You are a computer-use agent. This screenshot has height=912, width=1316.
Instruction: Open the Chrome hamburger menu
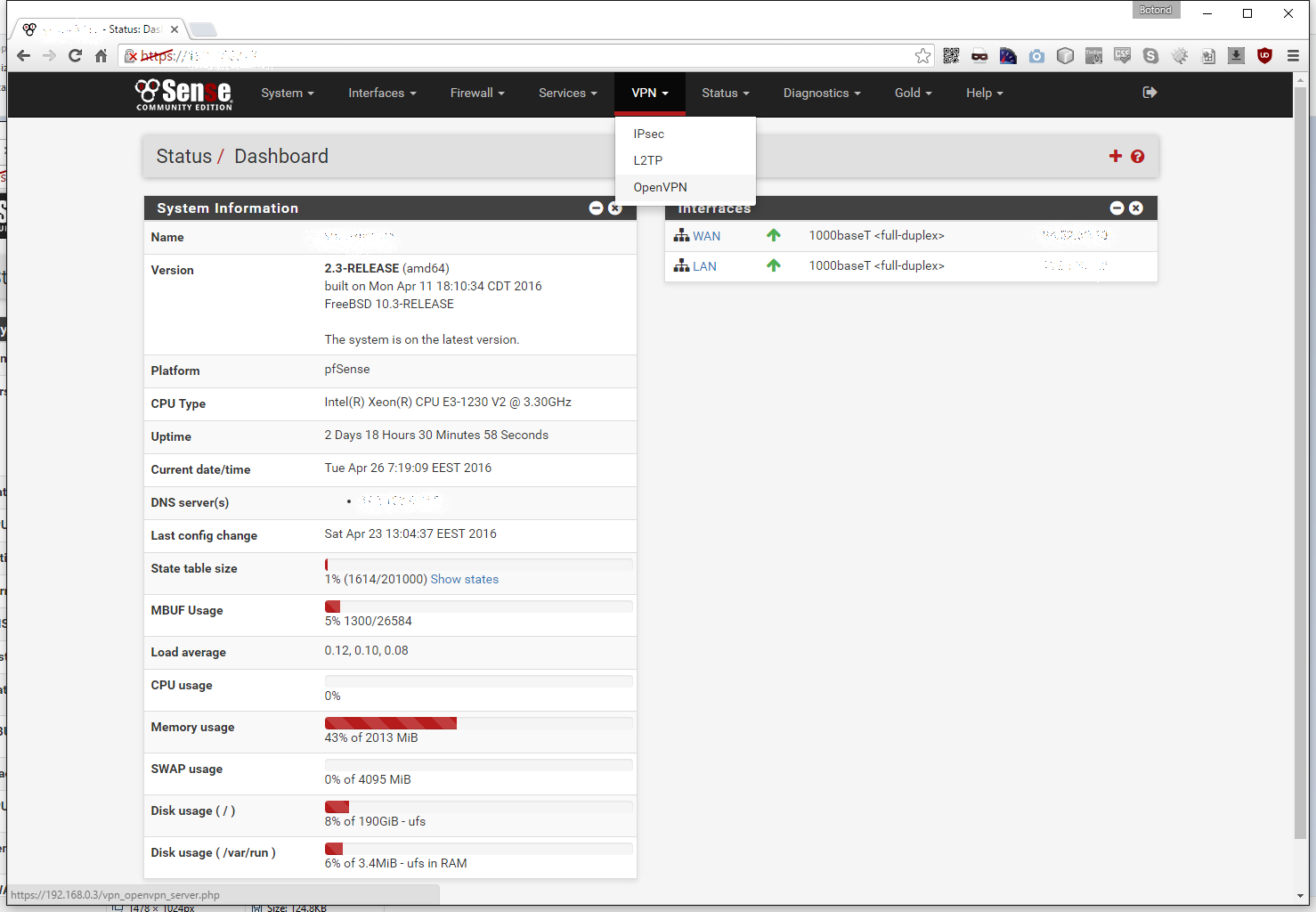pyautogui.click(x=1293, y=56)
